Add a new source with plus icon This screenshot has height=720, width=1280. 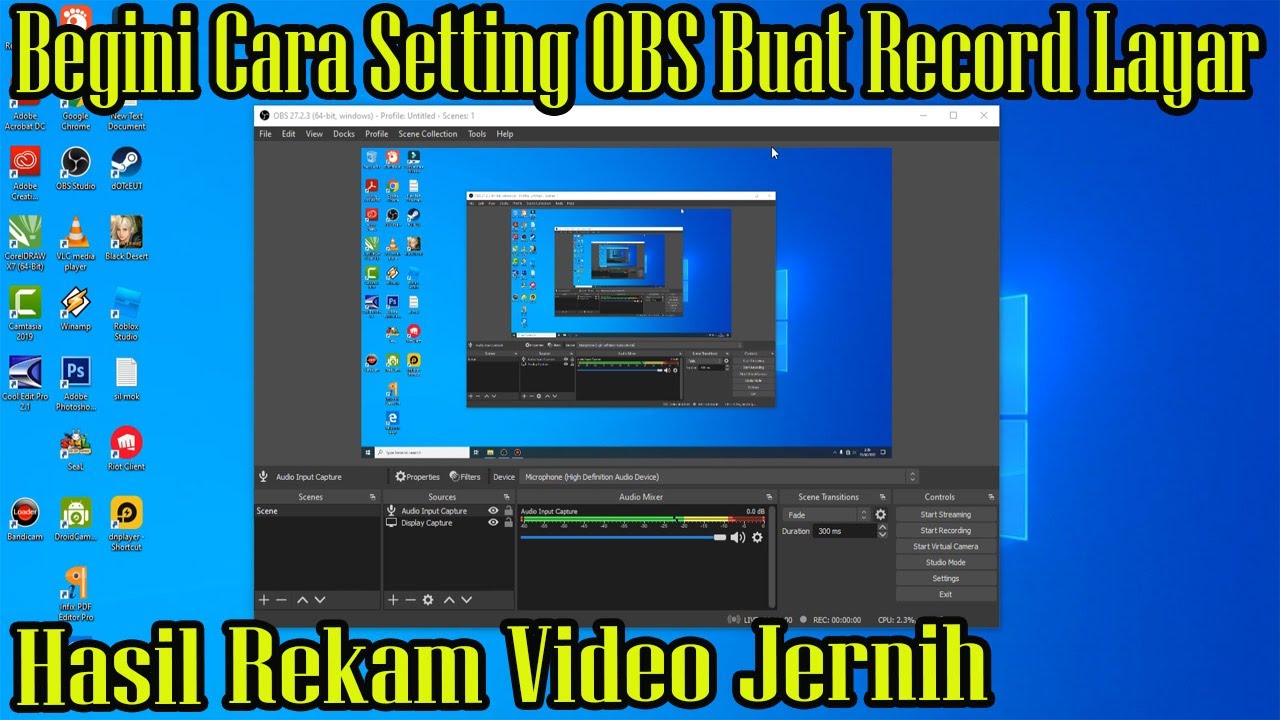click(393, 600)
